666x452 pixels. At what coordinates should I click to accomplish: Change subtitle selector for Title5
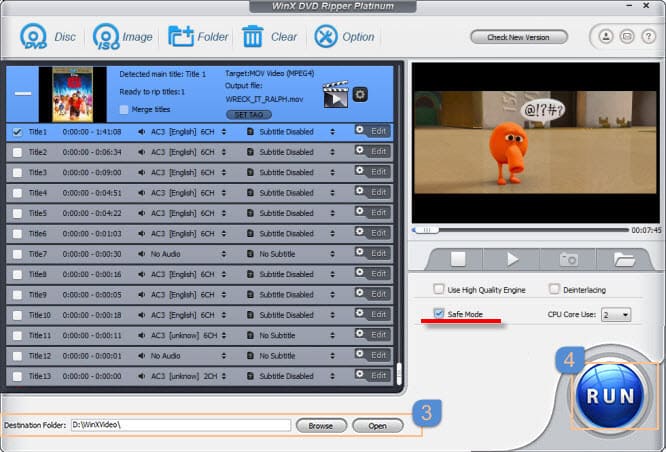332,213
